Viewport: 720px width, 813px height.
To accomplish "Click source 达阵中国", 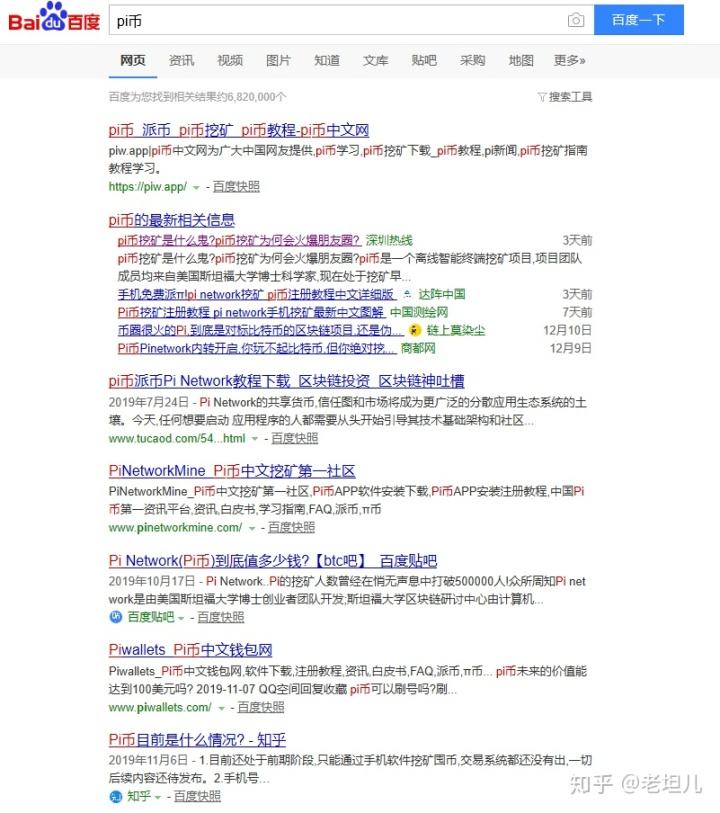I will click(442, 294).
